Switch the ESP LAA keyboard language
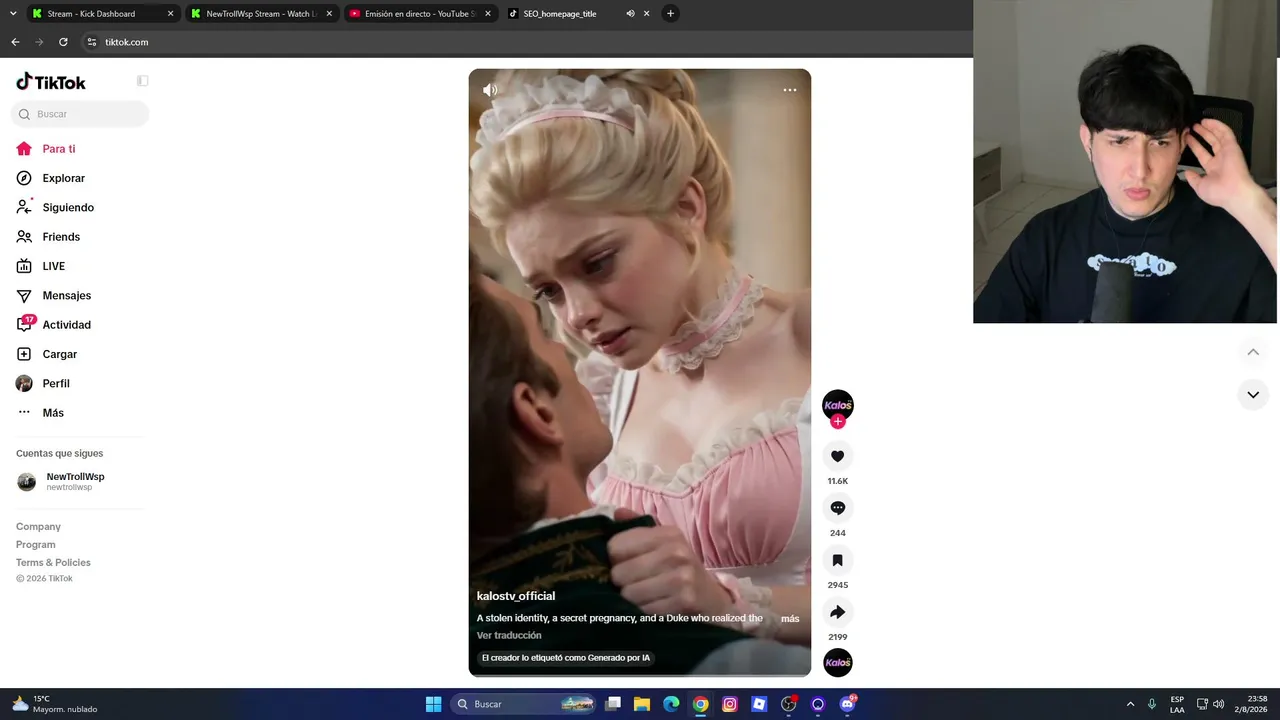 coord(1177,704)
